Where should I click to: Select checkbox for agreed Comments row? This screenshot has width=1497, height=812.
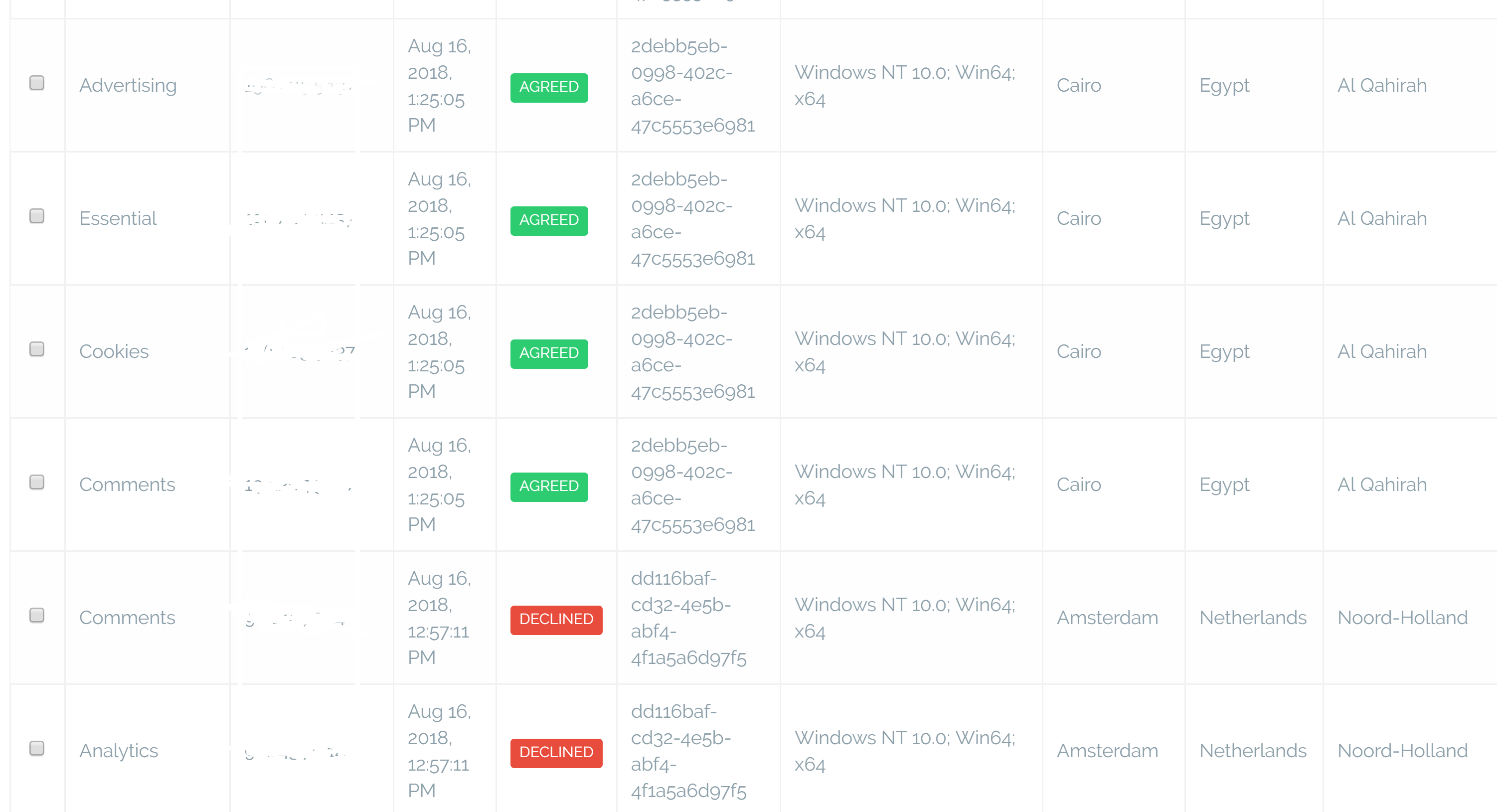tap(36, 482)
